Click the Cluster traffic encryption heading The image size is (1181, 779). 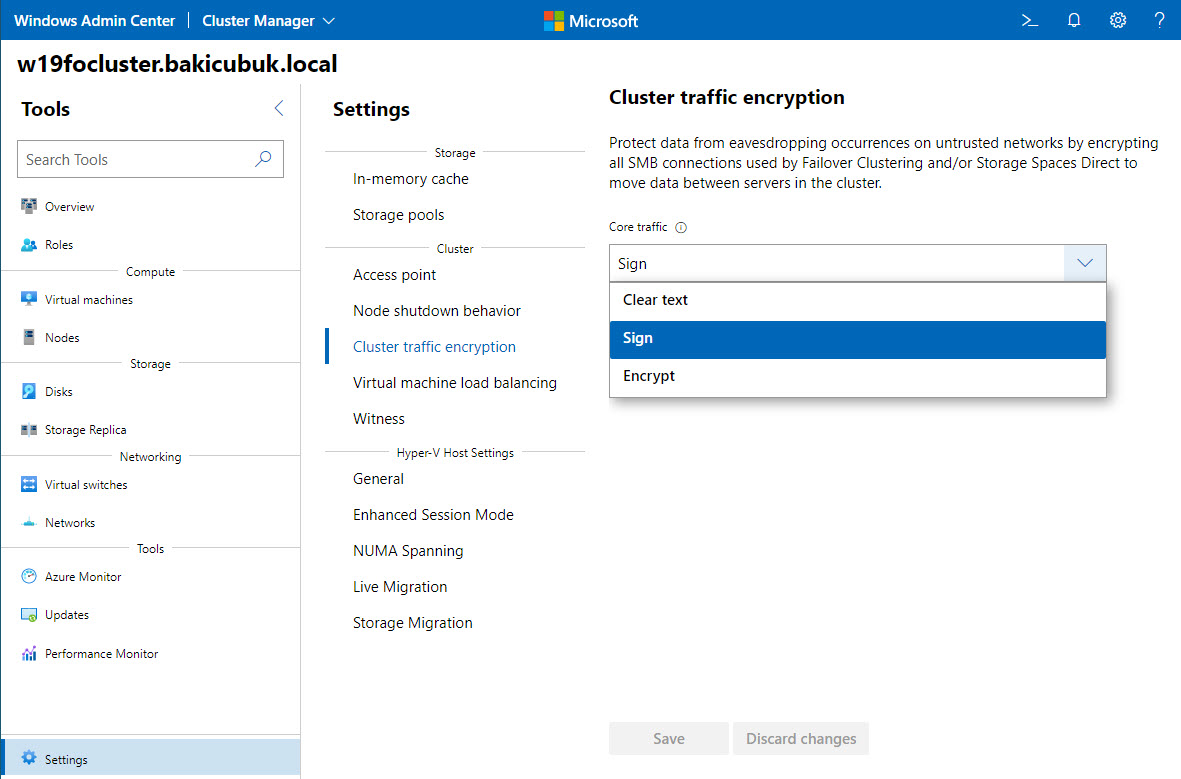(x=727, y=97)
